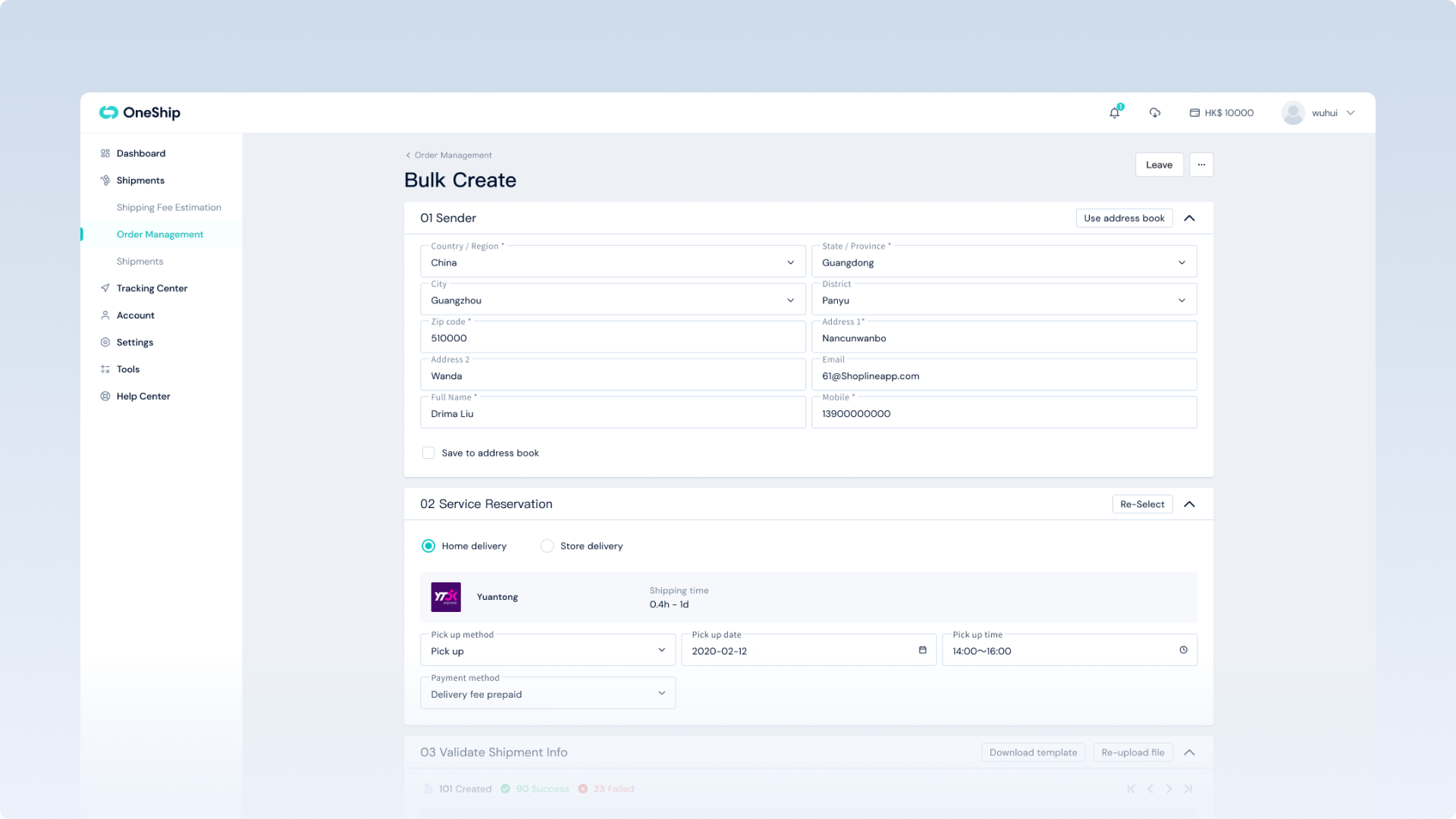Click the wuhui user avatar

(x=1292, y=113)
